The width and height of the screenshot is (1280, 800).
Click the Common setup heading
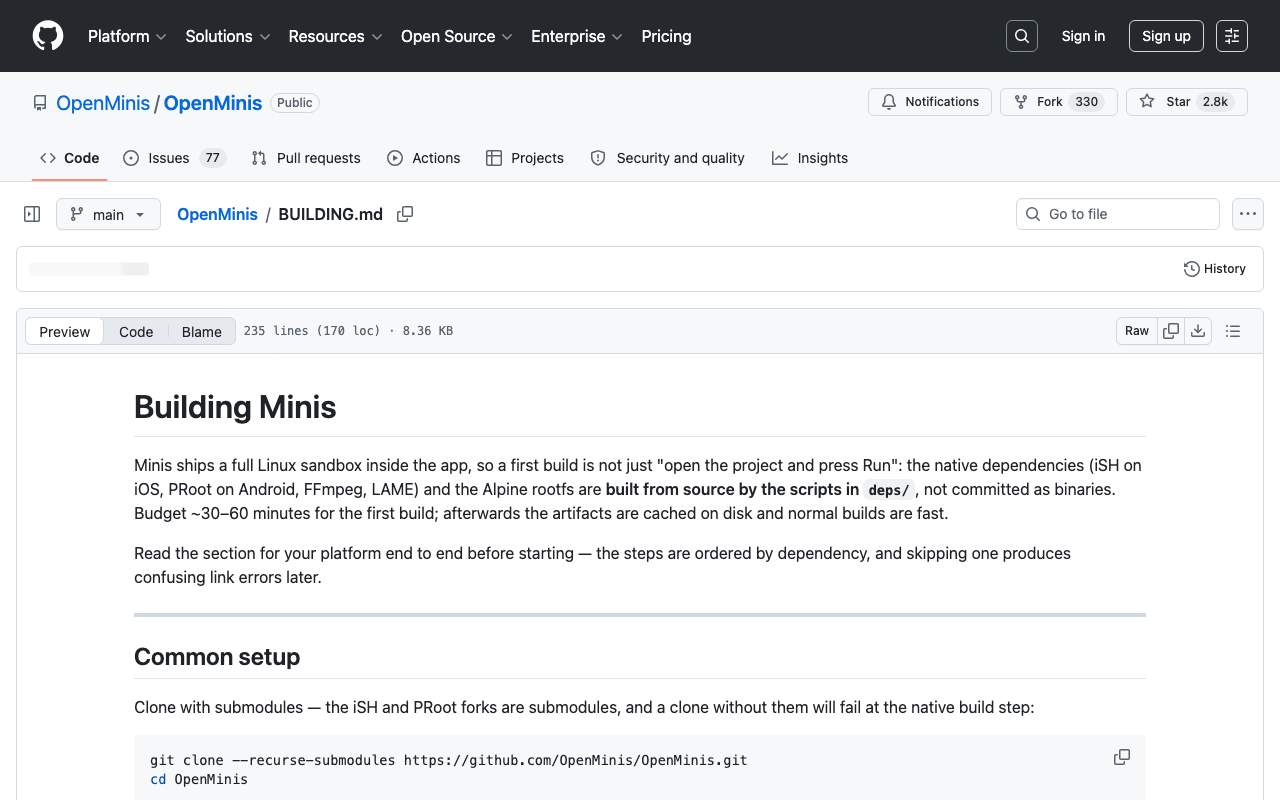point(217,657)
